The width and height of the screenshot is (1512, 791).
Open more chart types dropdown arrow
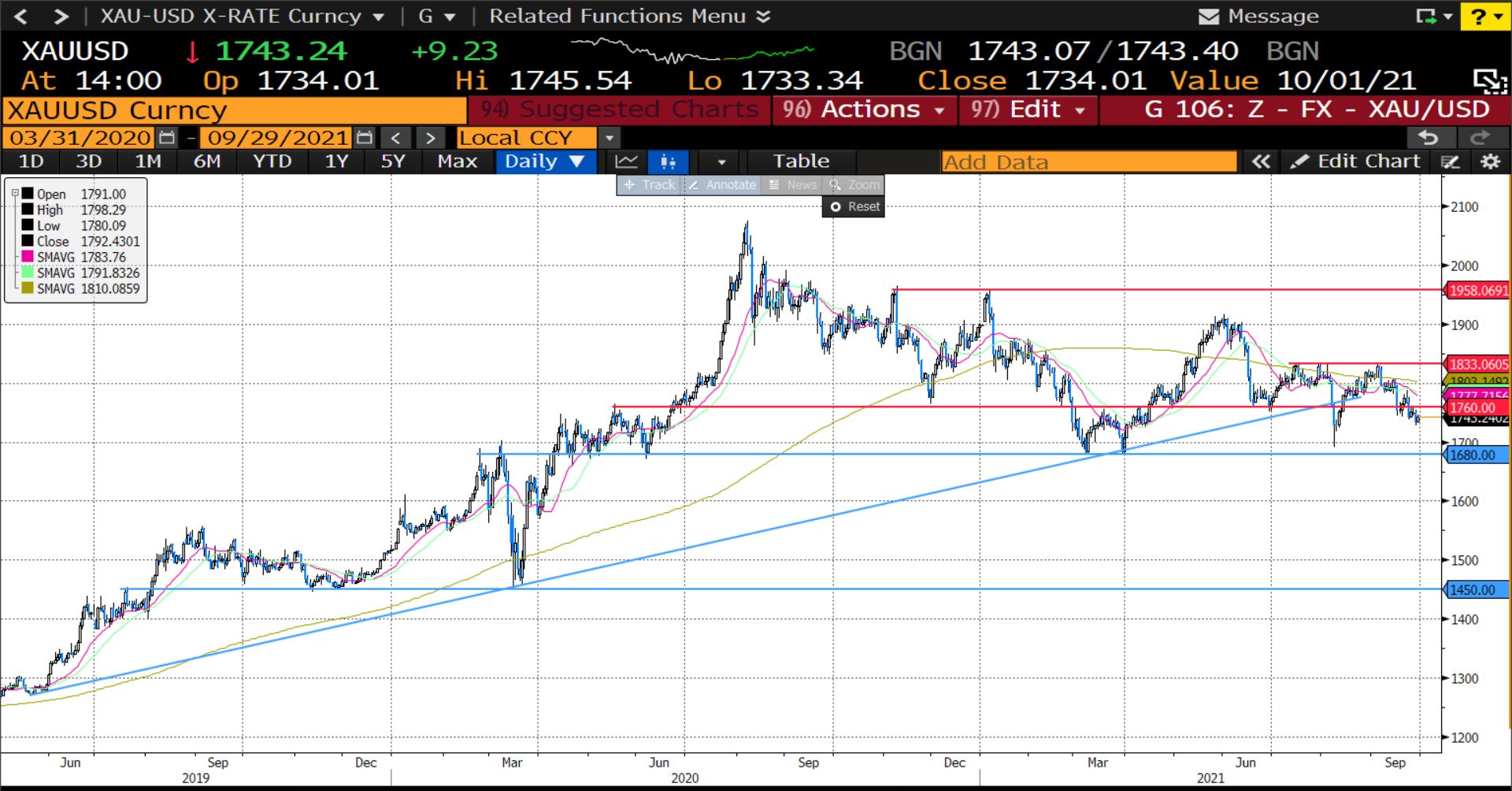(721, 162)
